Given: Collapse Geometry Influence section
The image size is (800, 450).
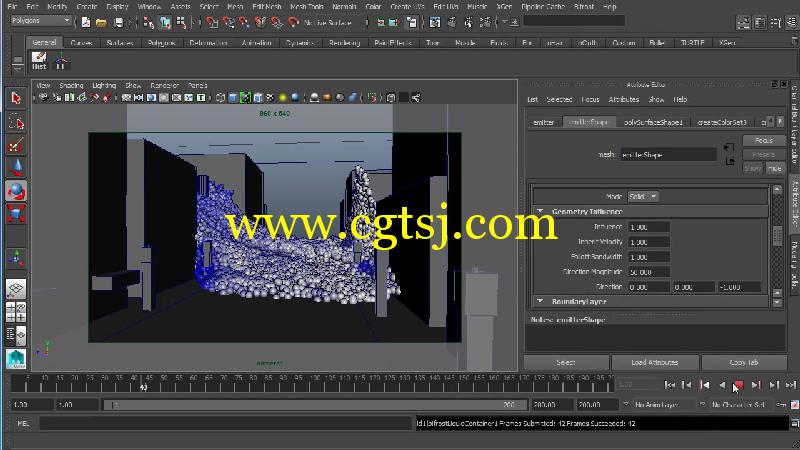Looking at the screenshot, I should pyautogui.click(x=540, y=211).
